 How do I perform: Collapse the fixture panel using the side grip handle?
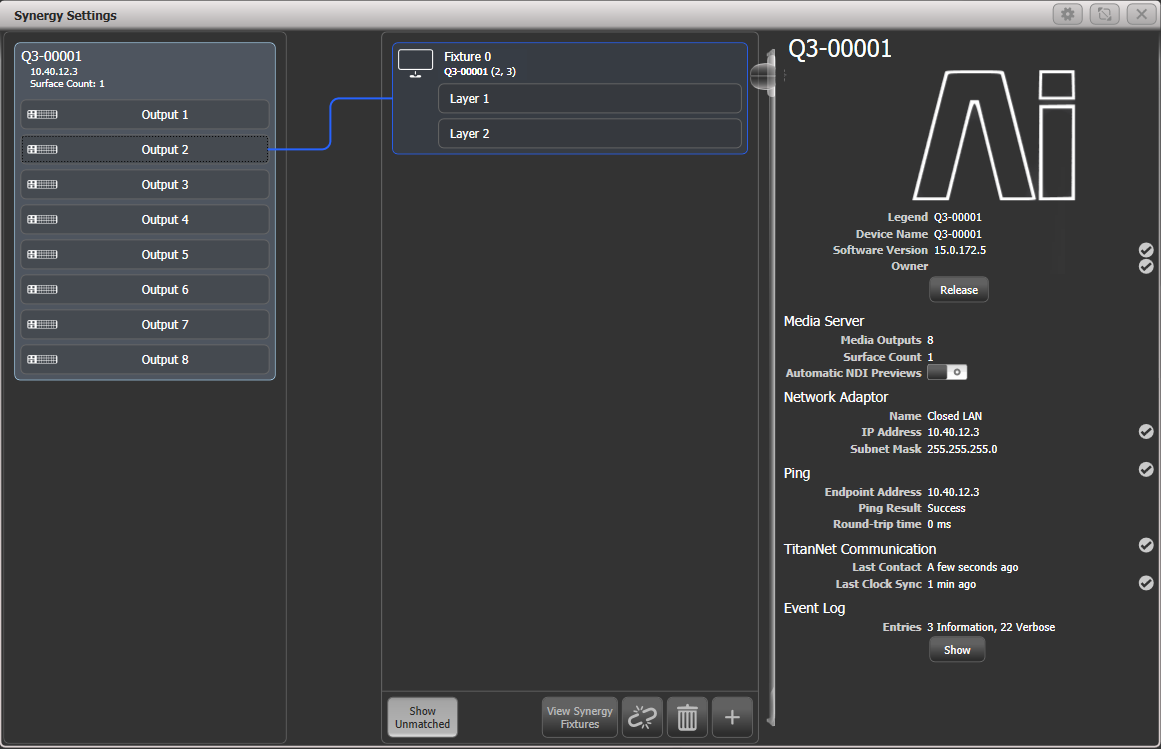tap(764, 74)
